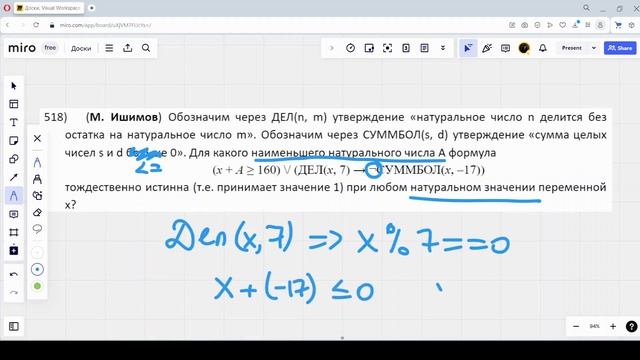This screenshot has width=640, height=360.
Task: Click the Present button
Action: pos(571,48)
